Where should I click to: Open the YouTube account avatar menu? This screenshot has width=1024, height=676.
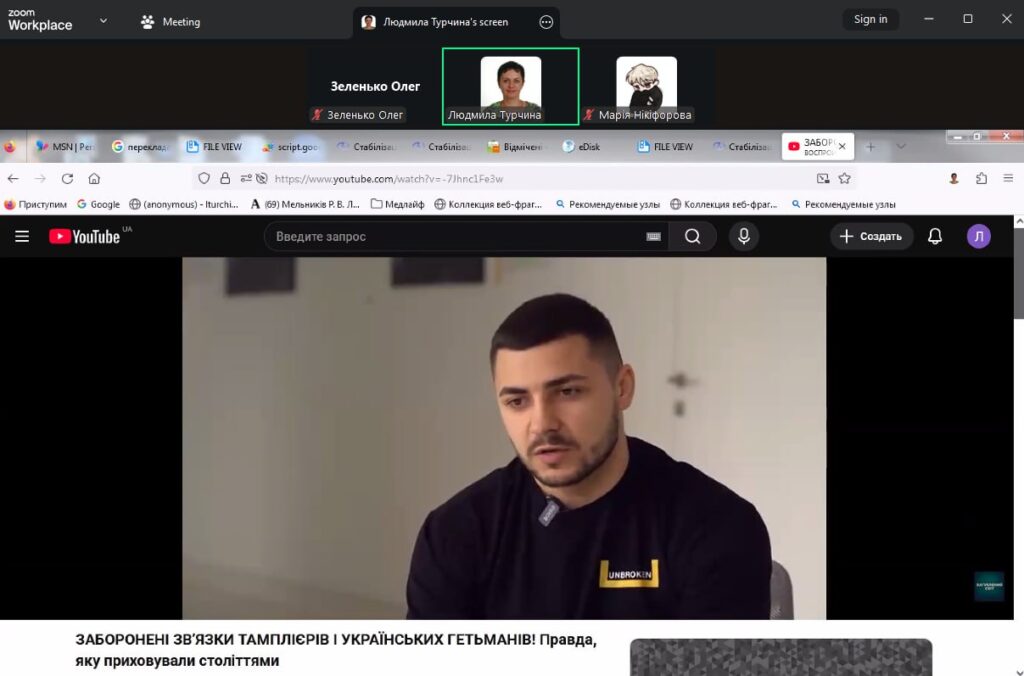978,237
